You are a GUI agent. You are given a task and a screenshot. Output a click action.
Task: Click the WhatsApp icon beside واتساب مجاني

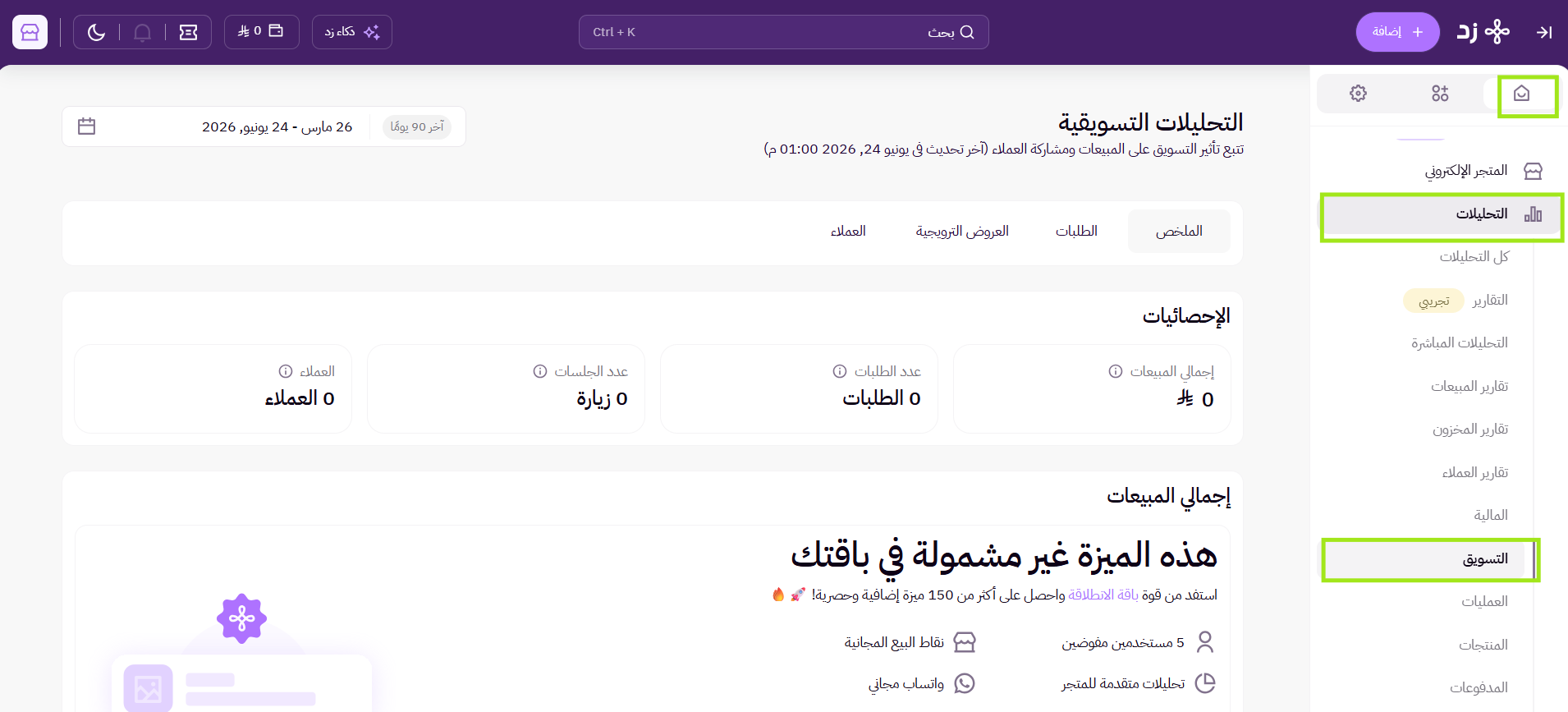(965, 683)
